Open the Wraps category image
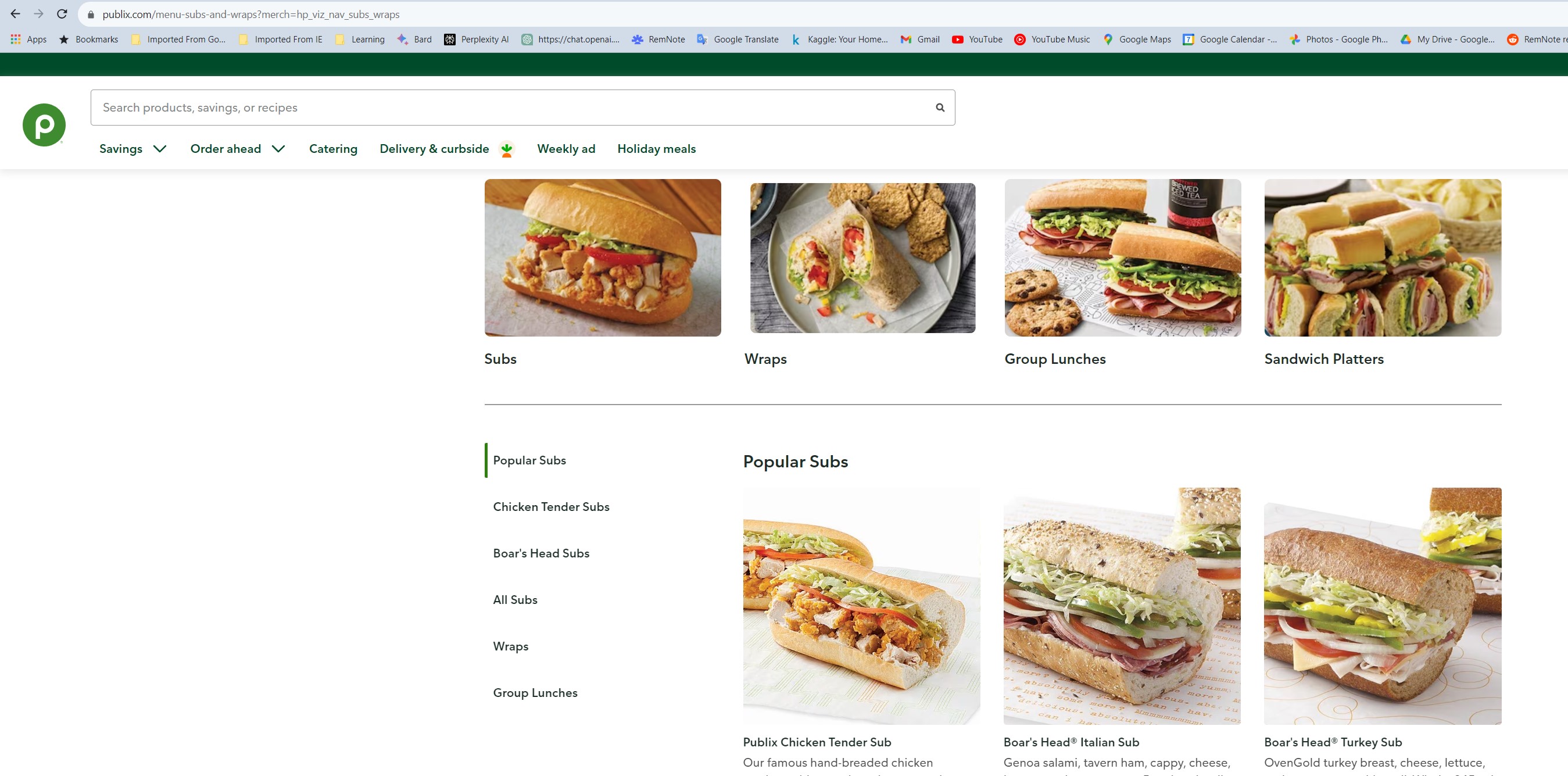The image size is (1568, 776). click(862, 258)
